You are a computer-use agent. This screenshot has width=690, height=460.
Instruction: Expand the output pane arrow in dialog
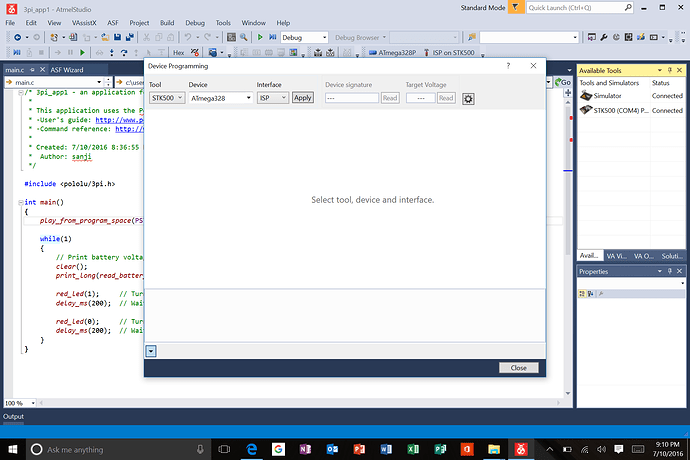[151, 350]
